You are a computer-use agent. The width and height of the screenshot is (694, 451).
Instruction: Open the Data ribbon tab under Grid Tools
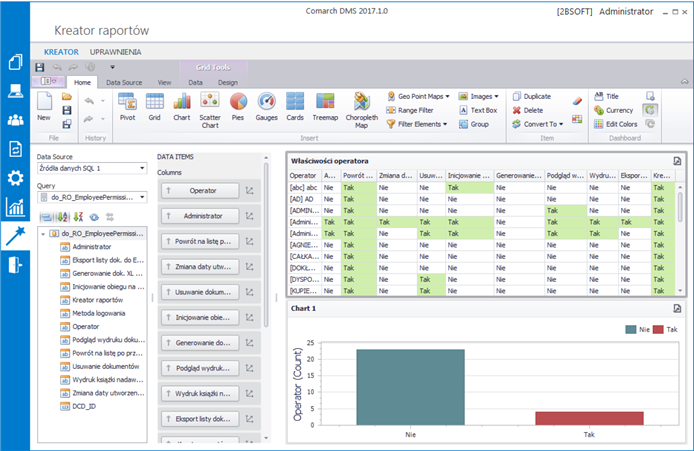(x=195, y=82)
